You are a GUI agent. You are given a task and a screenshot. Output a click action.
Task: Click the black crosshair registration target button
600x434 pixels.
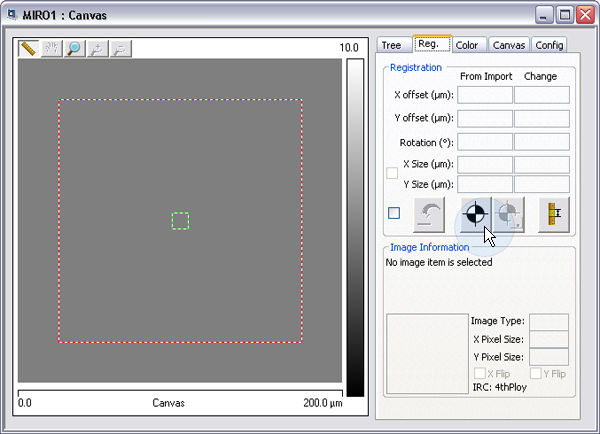coord(476,215)
